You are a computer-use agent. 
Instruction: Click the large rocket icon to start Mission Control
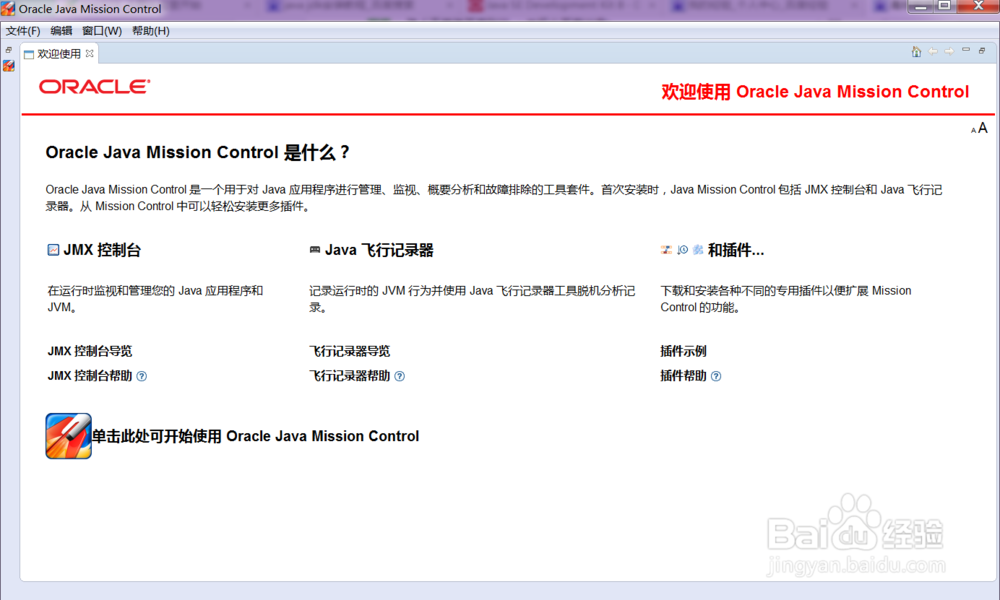click(x=66, y=435)
